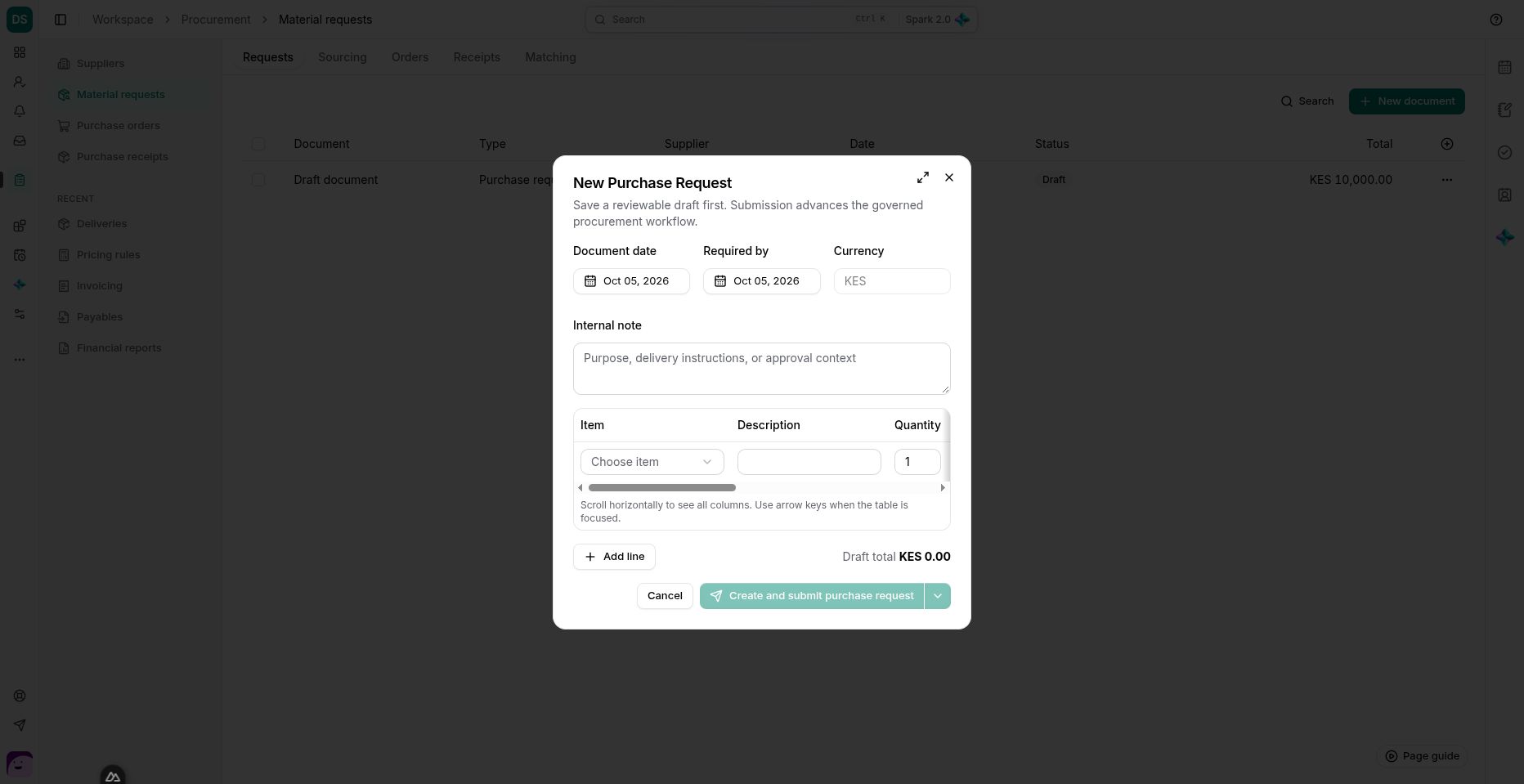This screenshot has width=1524, height=784.
Task: Click the DS workspace avatar
Action: (20, 20)
